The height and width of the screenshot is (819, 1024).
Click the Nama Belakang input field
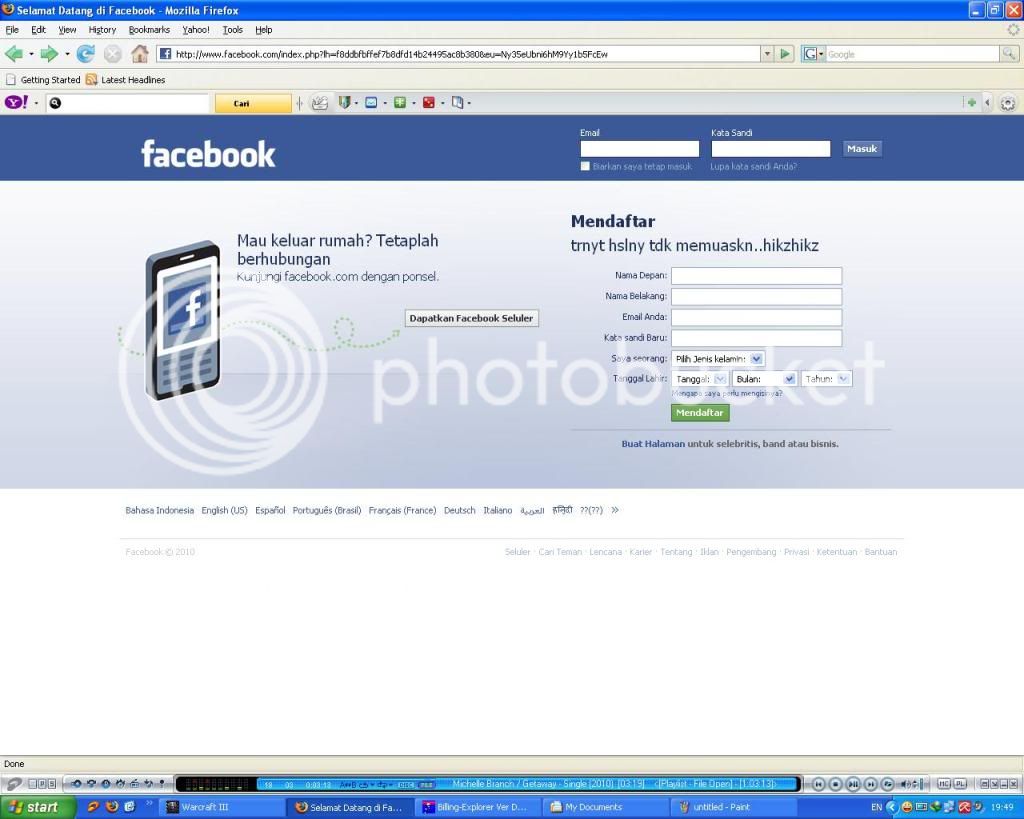[756, 297]
